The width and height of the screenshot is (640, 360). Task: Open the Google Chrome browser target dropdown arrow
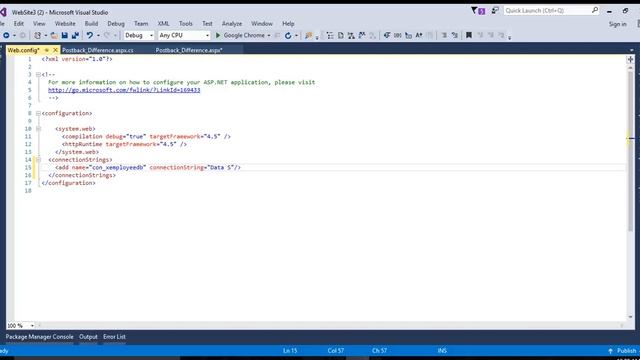(x=269, y=36)
